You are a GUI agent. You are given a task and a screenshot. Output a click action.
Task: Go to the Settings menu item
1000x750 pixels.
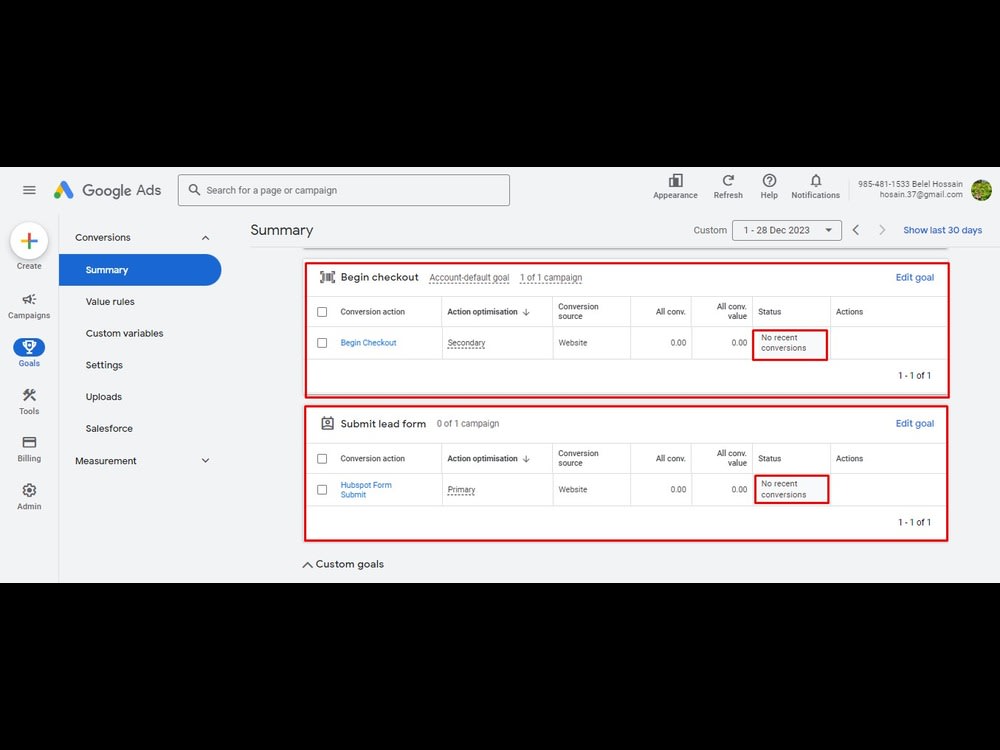(x=104, y=364)
